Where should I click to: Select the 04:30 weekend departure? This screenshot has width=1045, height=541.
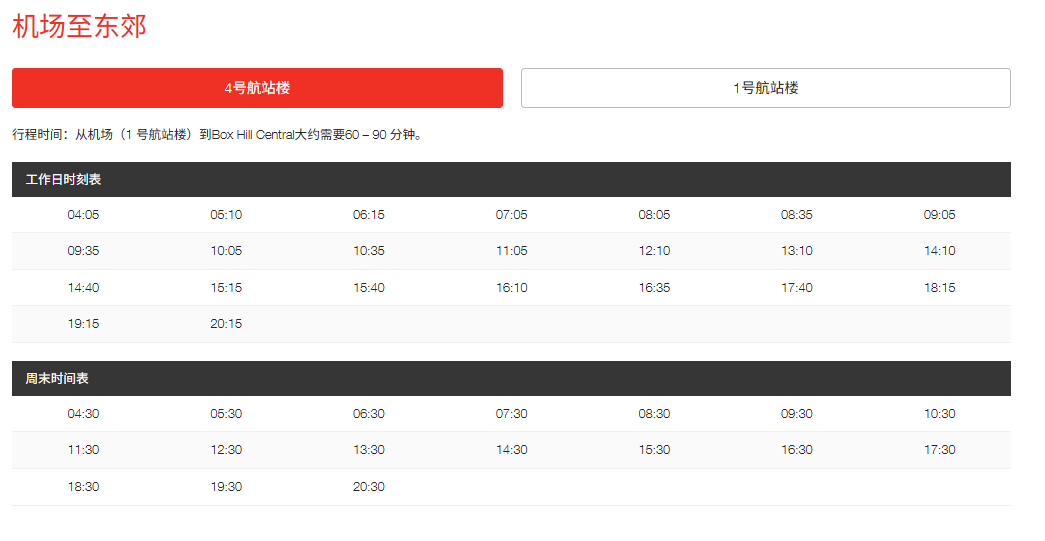83,414
